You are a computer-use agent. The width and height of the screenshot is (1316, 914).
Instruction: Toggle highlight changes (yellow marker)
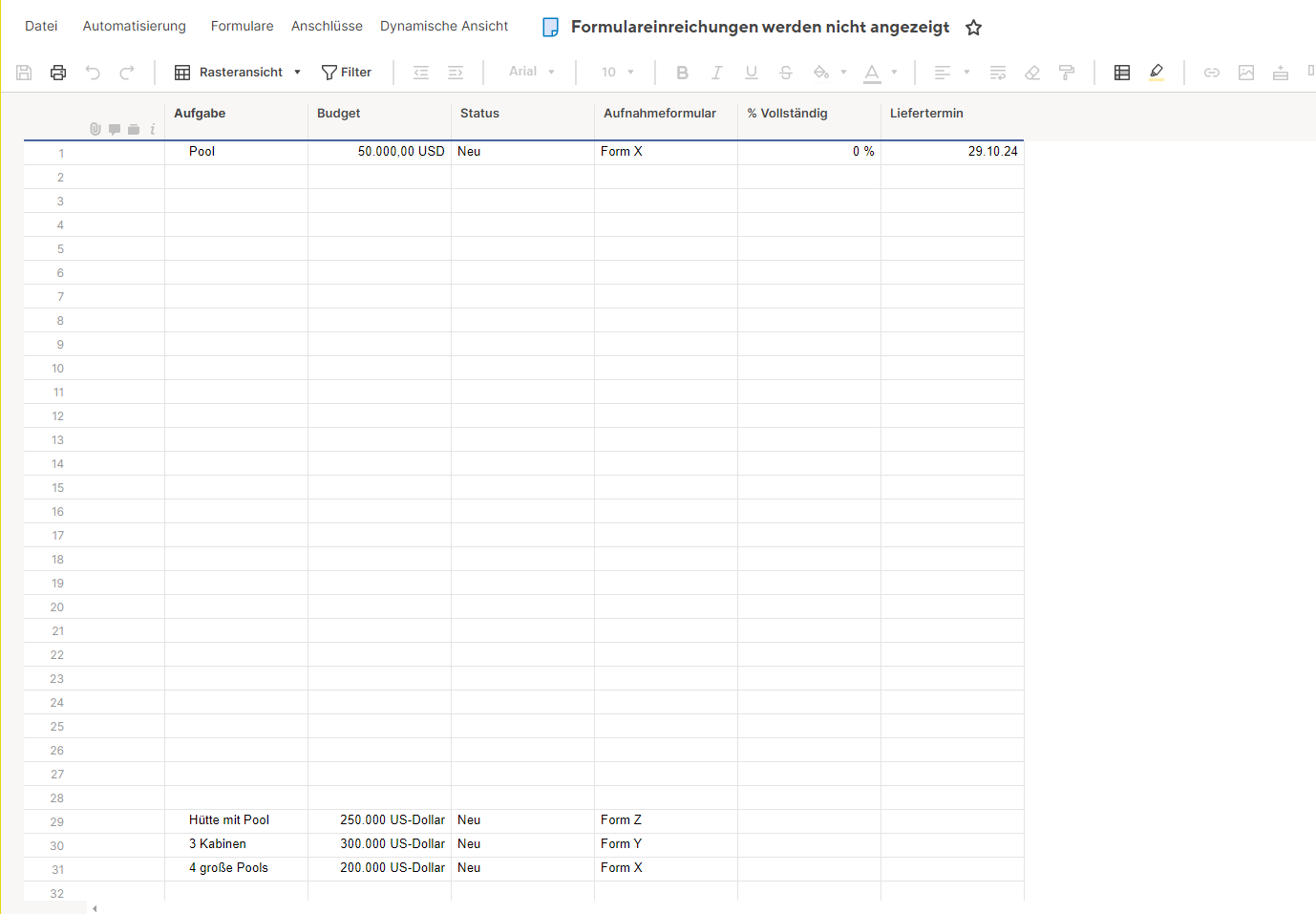1157,73
